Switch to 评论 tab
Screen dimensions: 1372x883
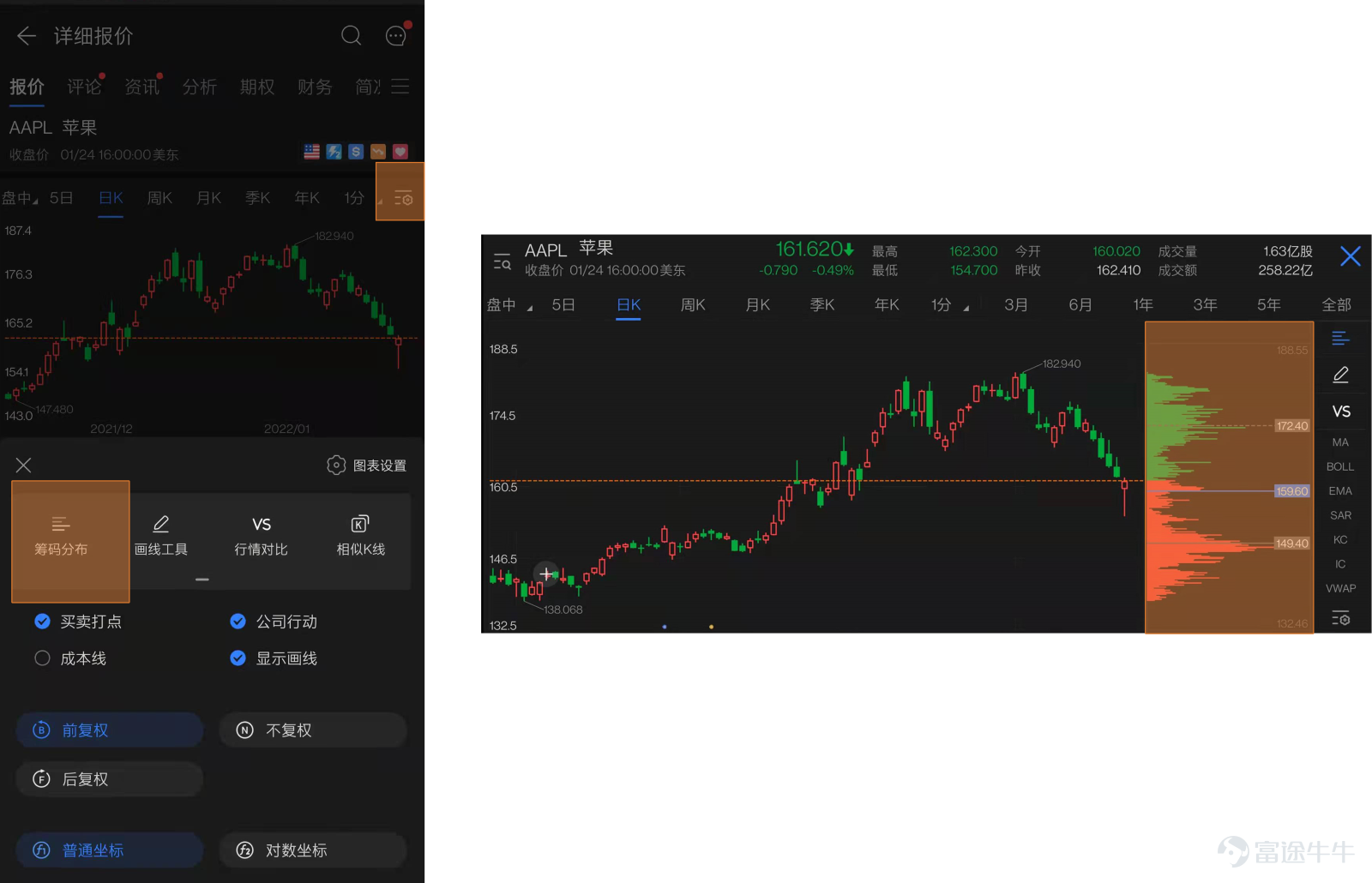pyautogui.click(x=84, y=87)
